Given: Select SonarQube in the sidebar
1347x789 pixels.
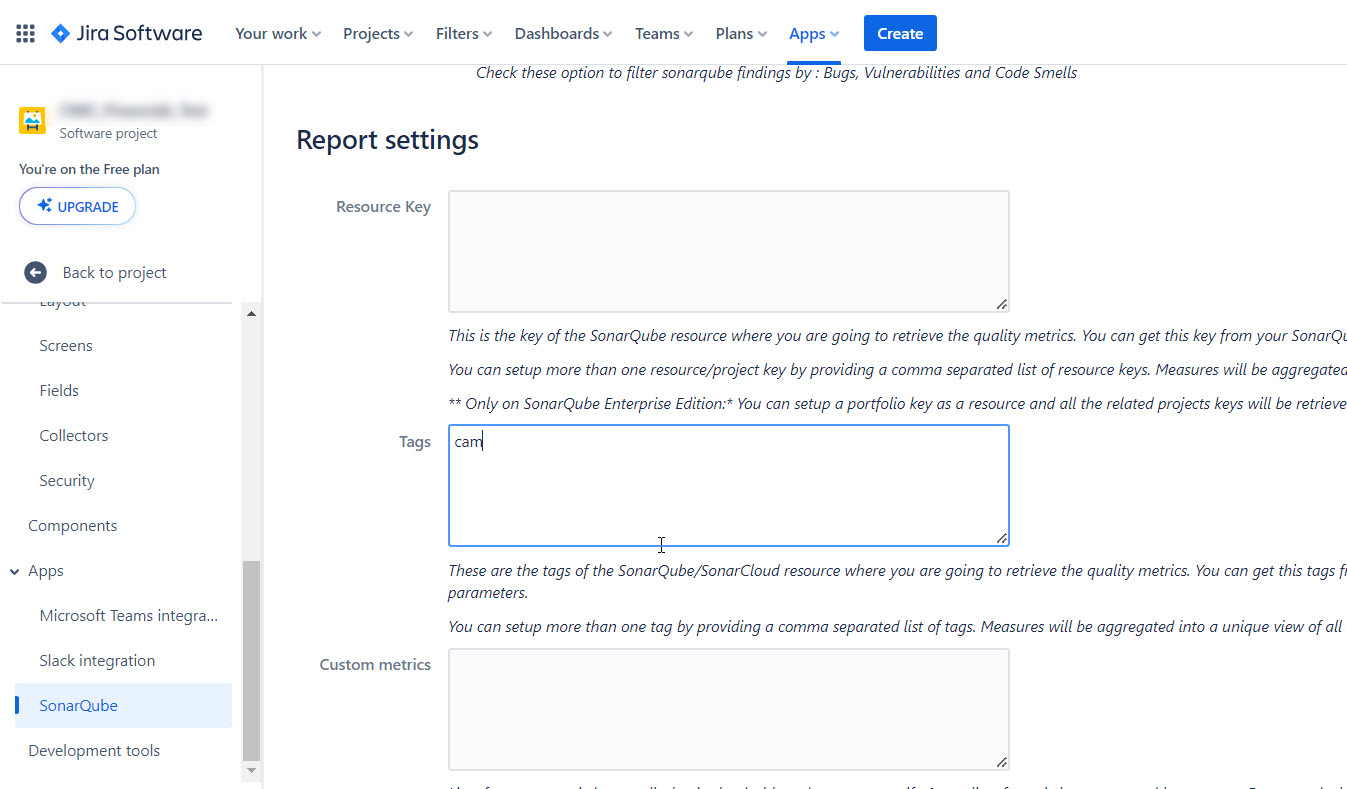Looking at the screenshot, I should pos(123,705).
